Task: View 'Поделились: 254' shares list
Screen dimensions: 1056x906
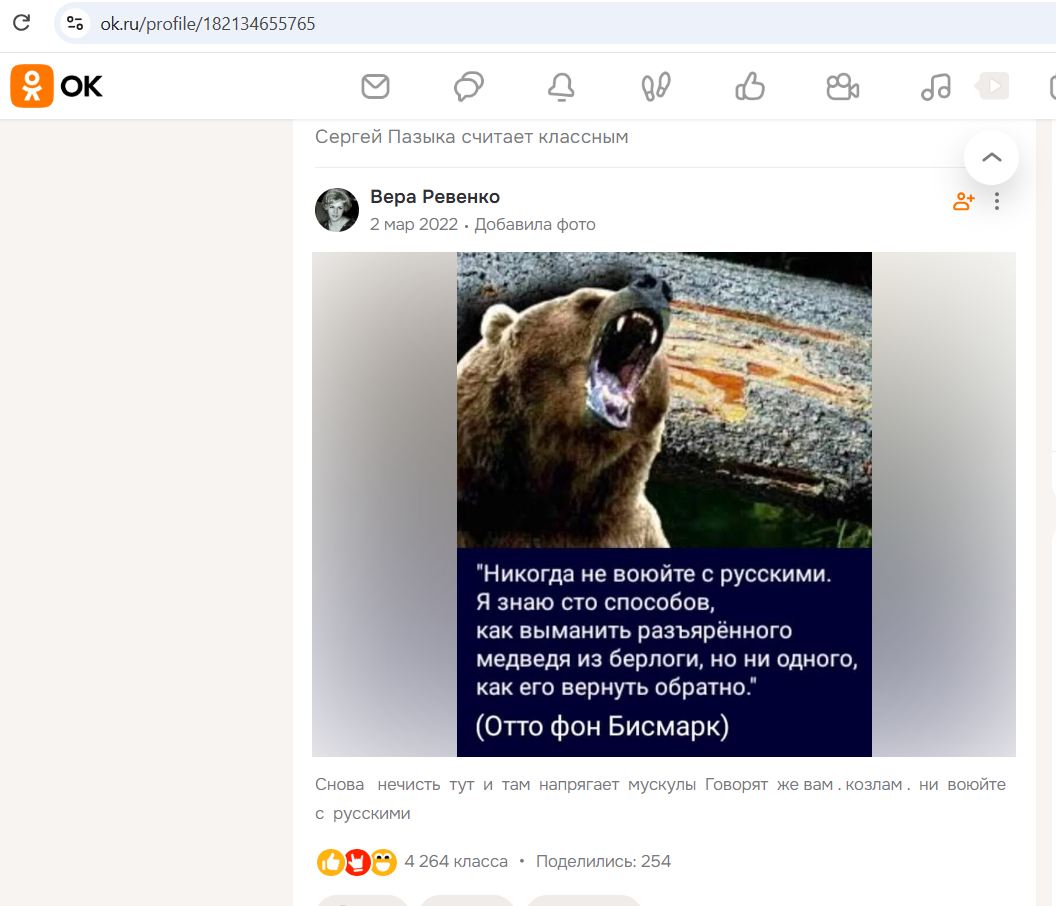Action: 603,862
